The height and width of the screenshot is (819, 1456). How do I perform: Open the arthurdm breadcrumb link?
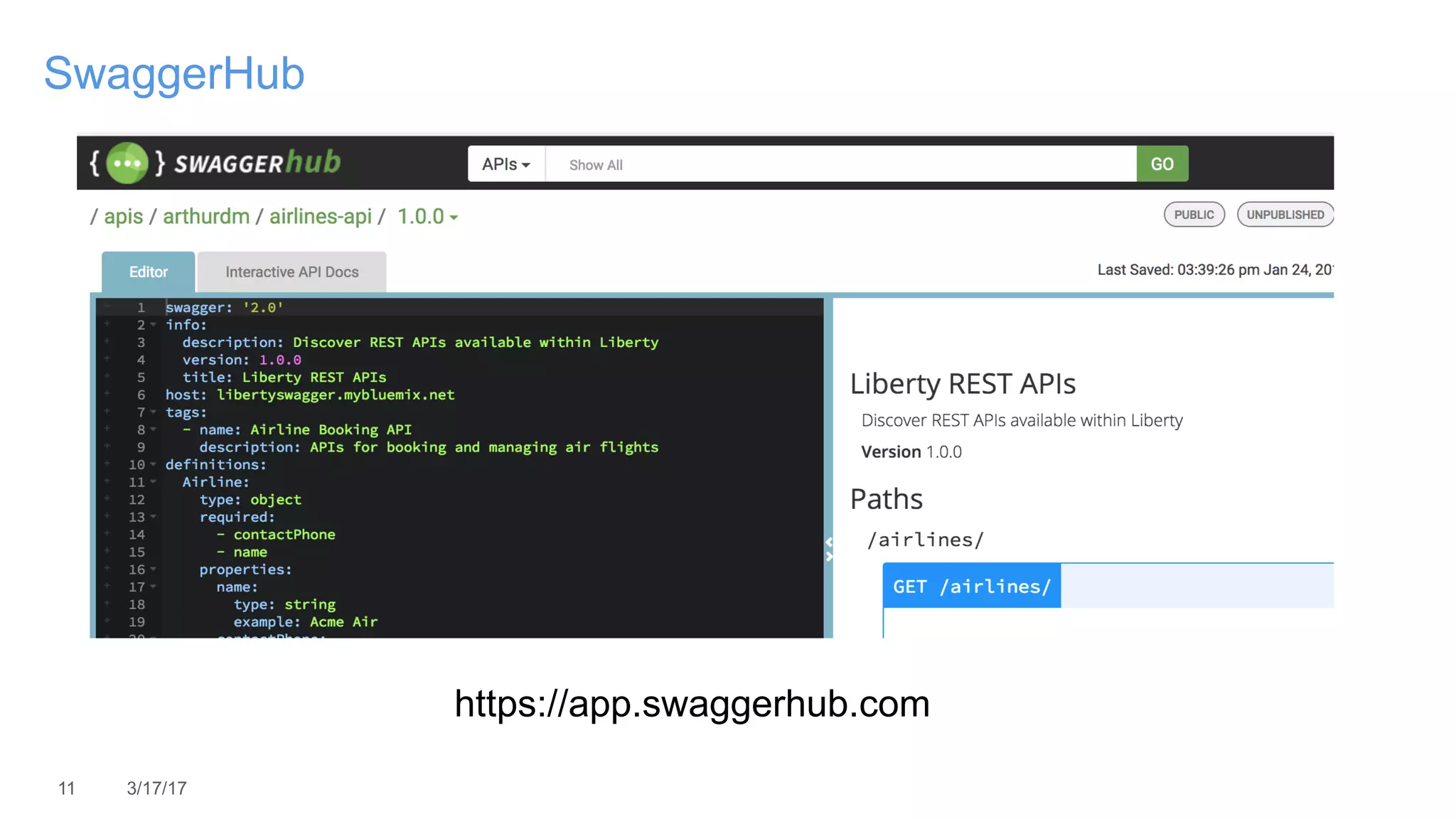[206, 216]
